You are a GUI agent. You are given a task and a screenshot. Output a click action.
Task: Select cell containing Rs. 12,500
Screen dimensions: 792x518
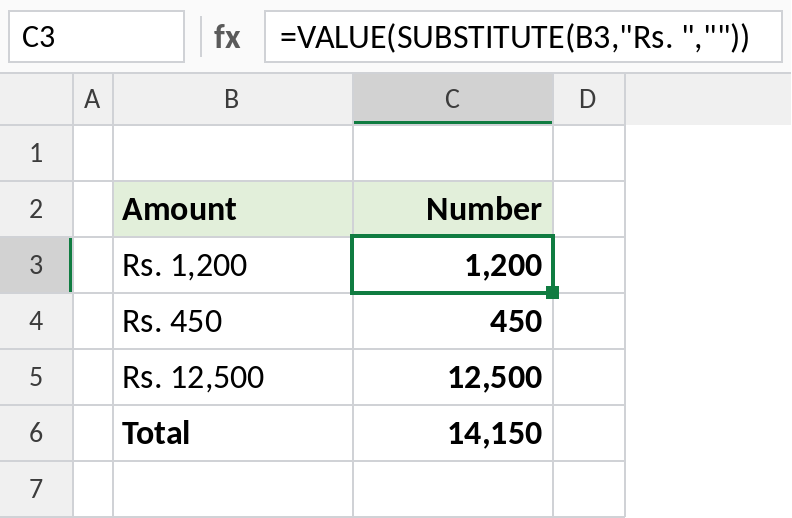coord(233,377)
